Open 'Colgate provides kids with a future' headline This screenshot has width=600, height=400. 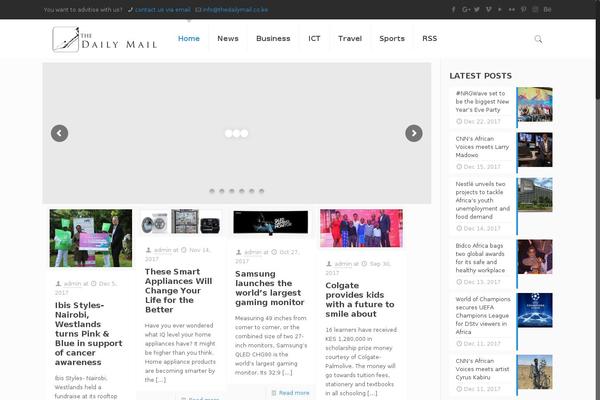pyautogui.click(x=360, y=300)
